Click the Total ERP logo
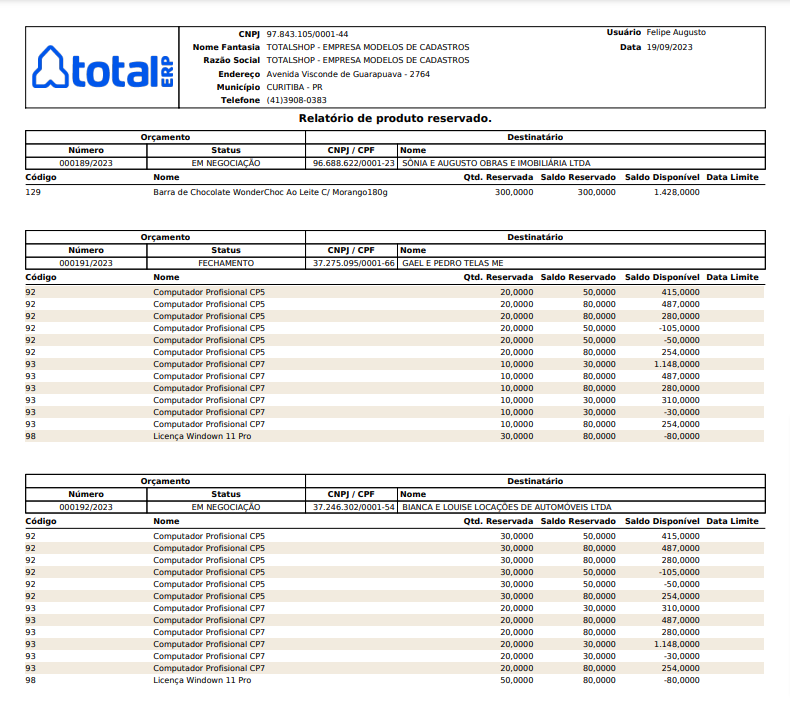 (103, 67)
